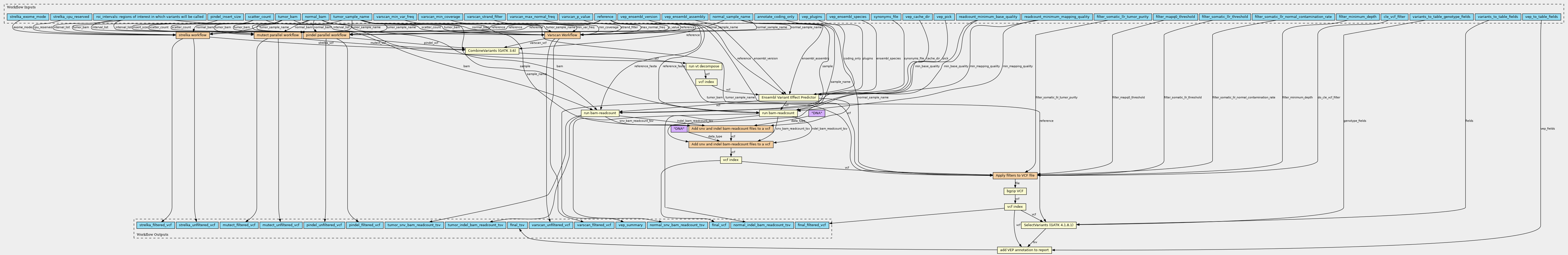This screenshot has height=255, width=1568.
Task: Click the tumor_indel_bam_readcount_tsv output node
Action: [x=475, y=225]
